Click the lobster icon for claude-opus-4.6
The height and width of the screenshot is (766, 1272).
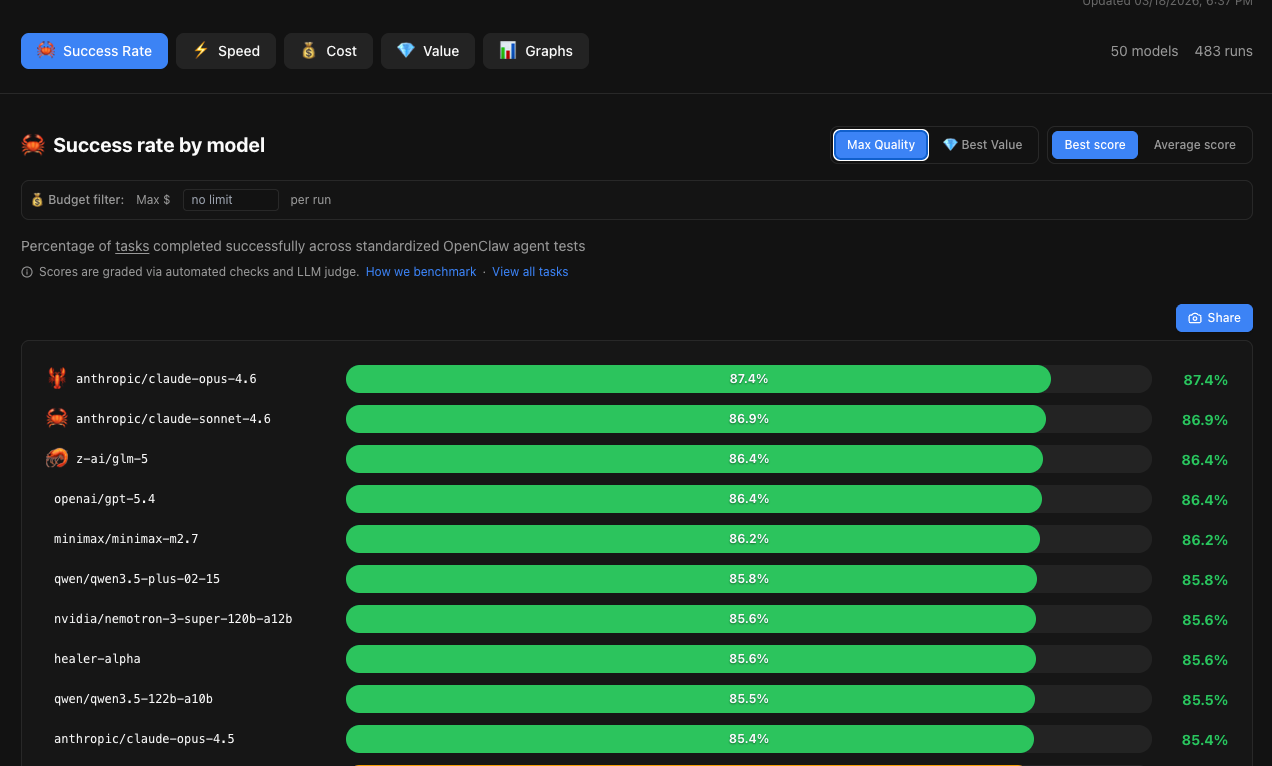point(57,379)
